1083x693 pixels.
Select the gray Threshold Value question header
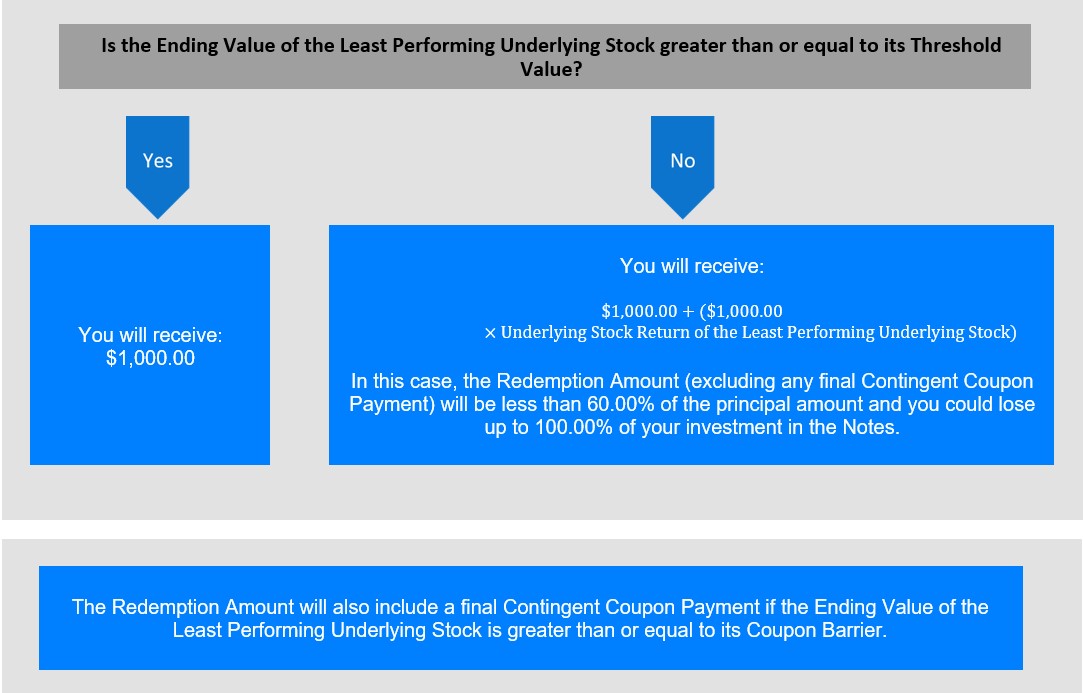coord(544,57)
